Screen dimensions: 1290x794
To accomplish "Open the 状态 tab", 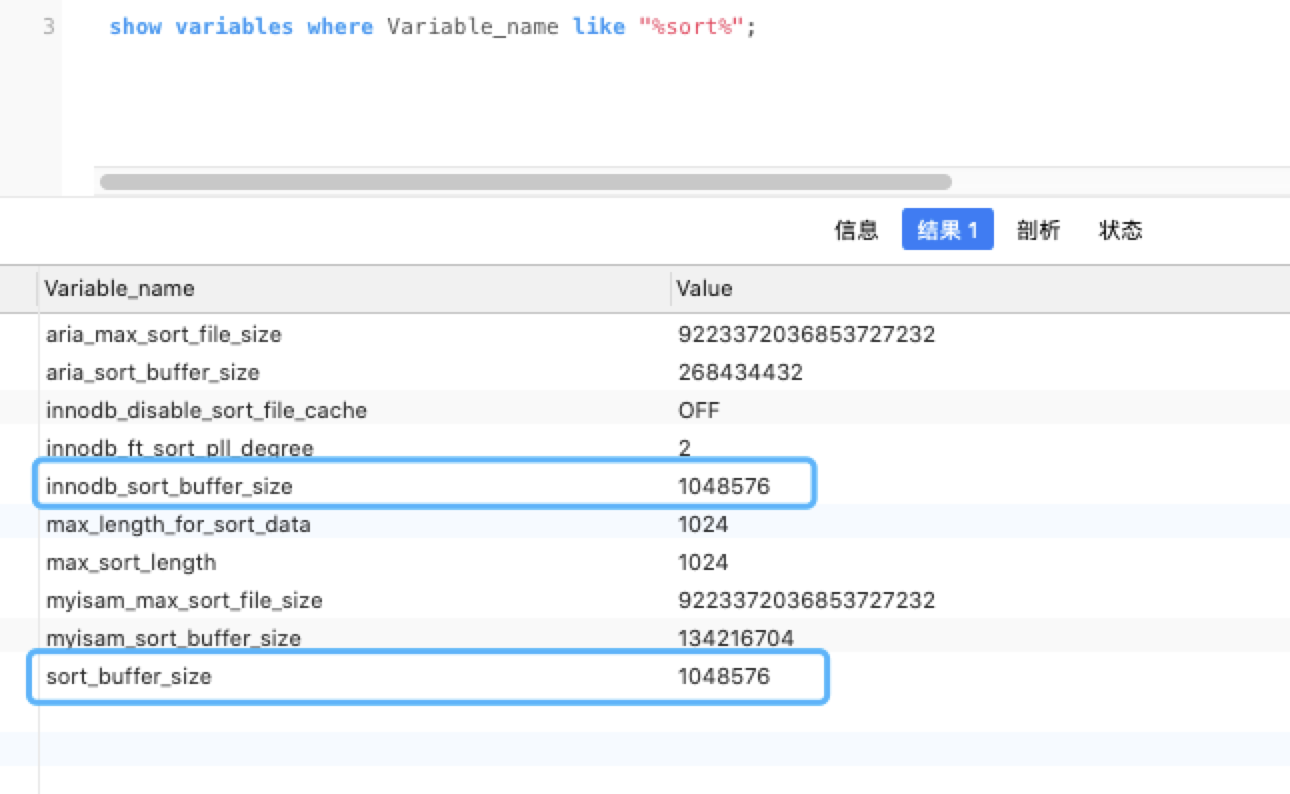I will [1120, 230].
